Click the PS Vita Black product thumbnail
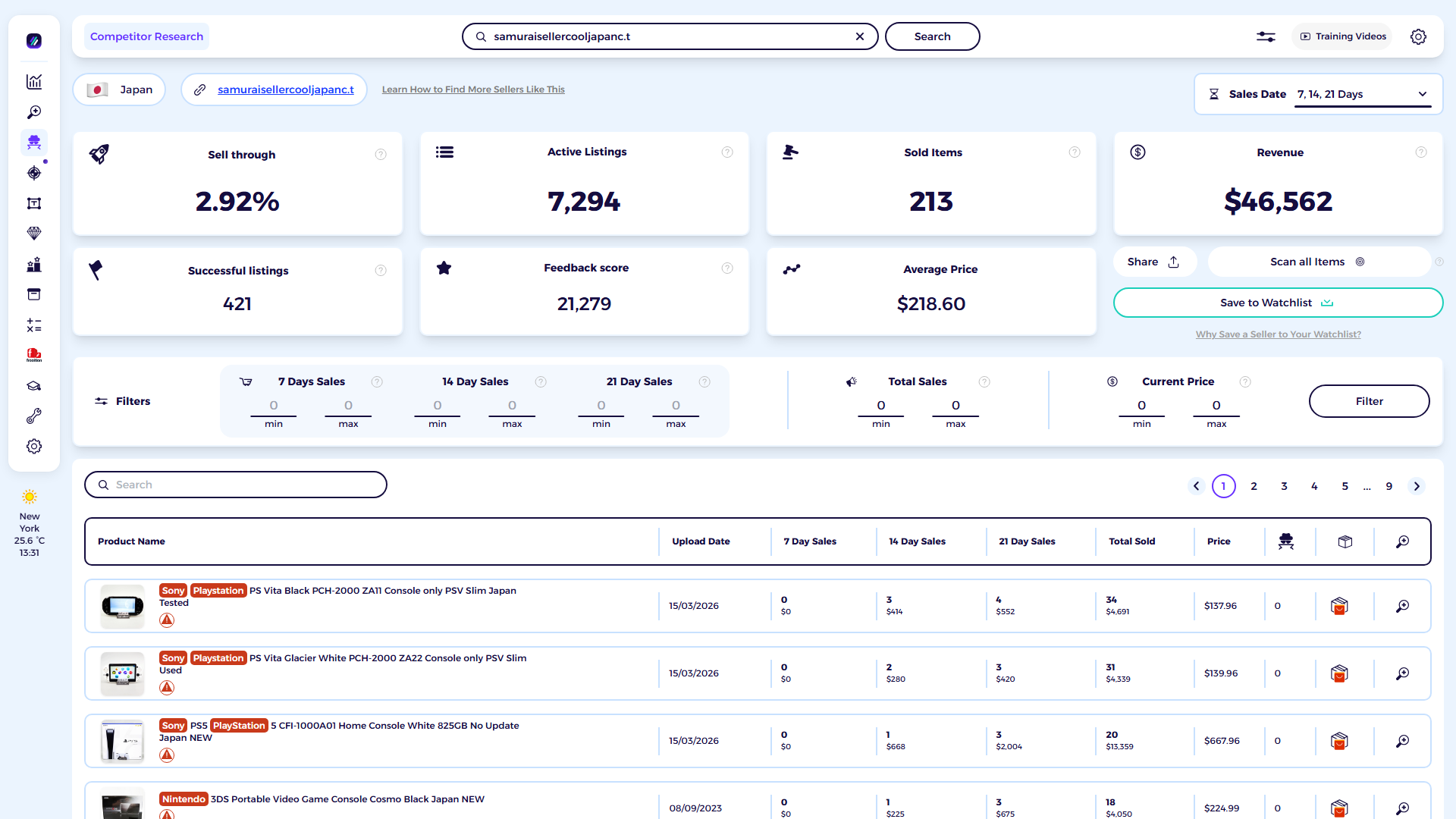The image size is (1456, 819). click(x=122, y=606)
